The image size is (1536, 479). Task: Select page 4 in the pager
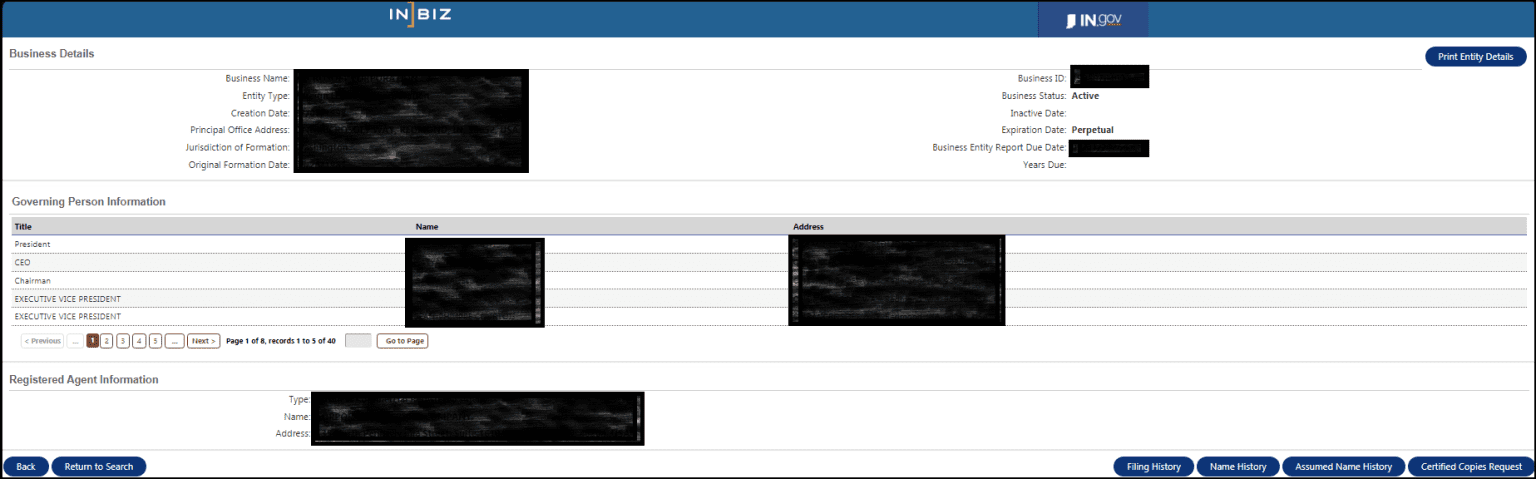point(139,341)
